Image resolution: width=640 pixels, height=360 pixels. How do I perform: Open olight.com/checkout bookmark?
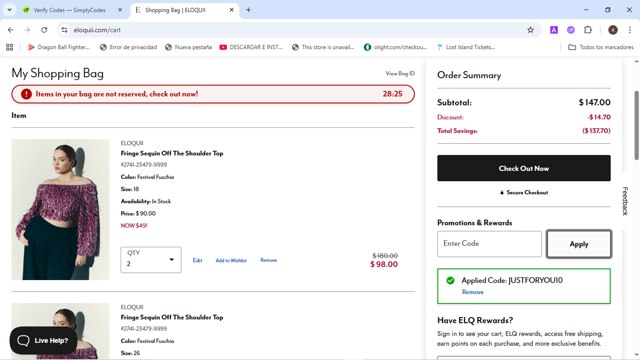point(396,47)
